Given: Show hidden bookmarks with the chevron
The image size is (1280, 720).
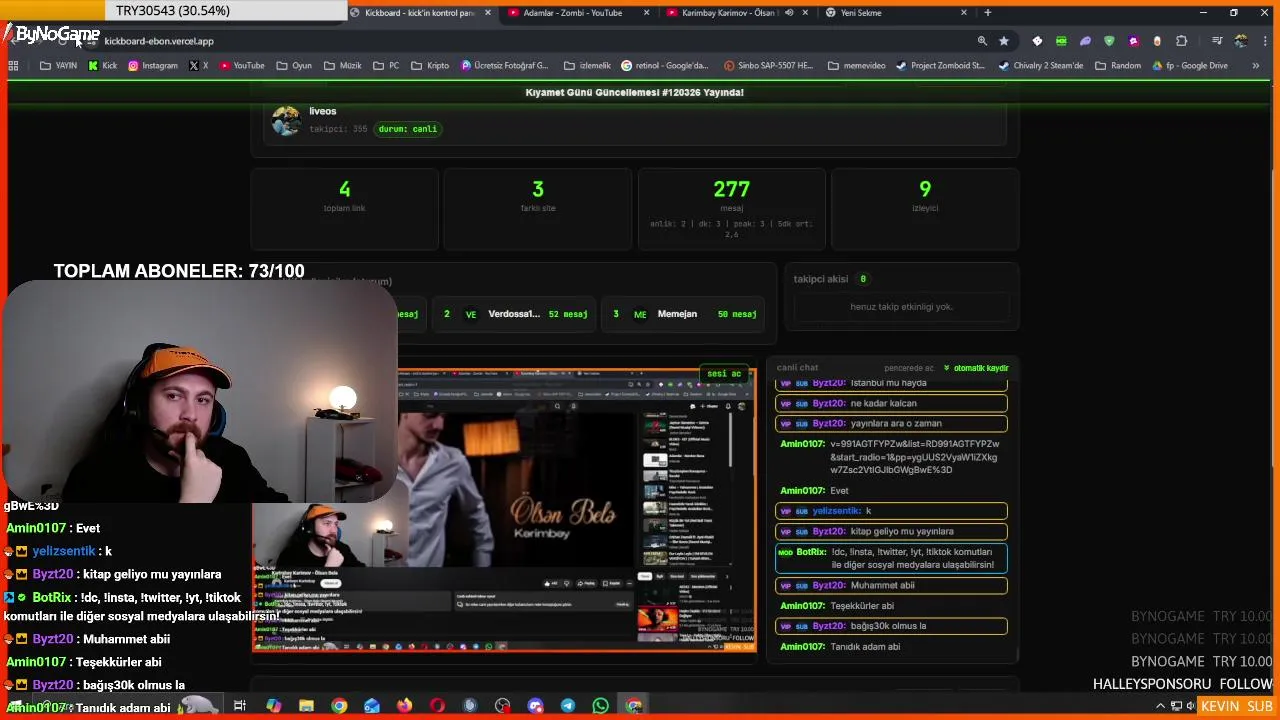Looking at the screenshot, I should pos(1256,66).
